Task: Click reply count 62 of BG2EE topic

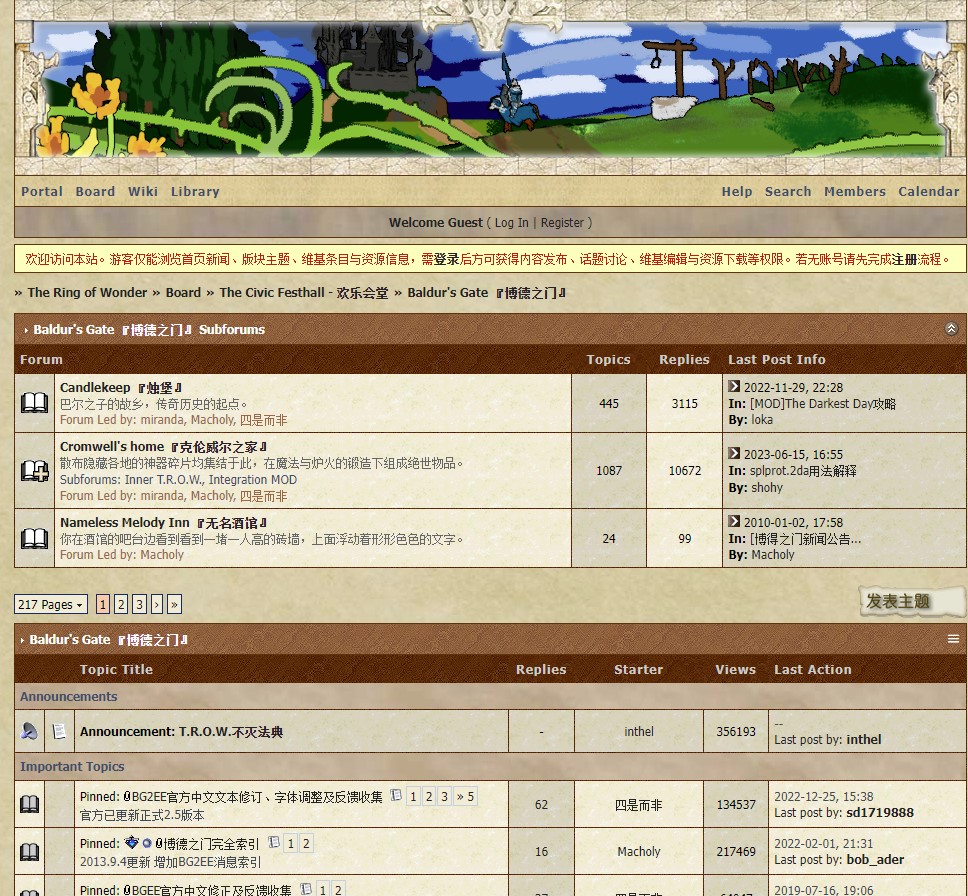Action: click(x=541, y=805)
